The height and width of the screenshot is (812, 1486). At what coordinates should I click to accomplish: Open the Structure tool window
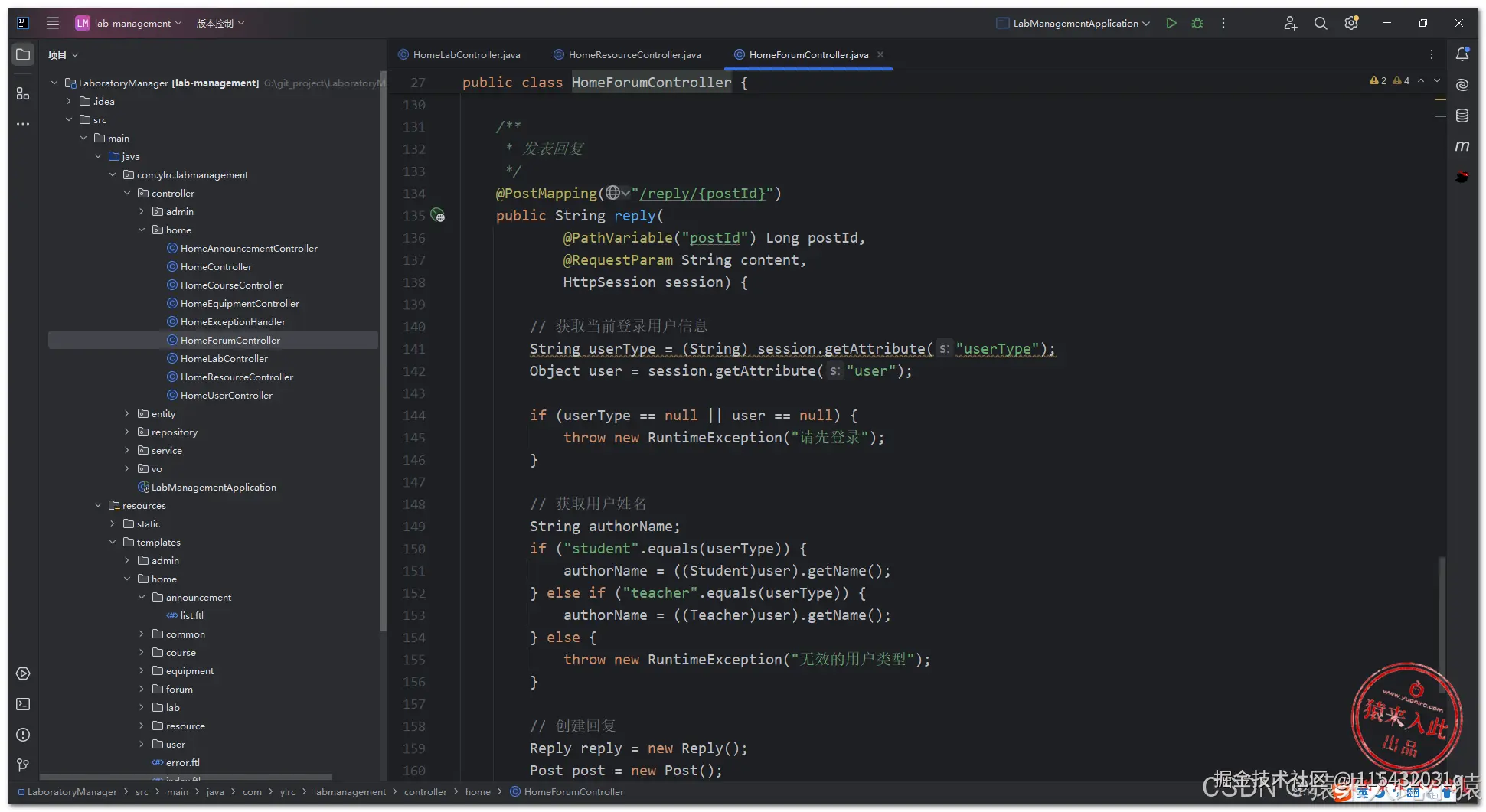23,93
